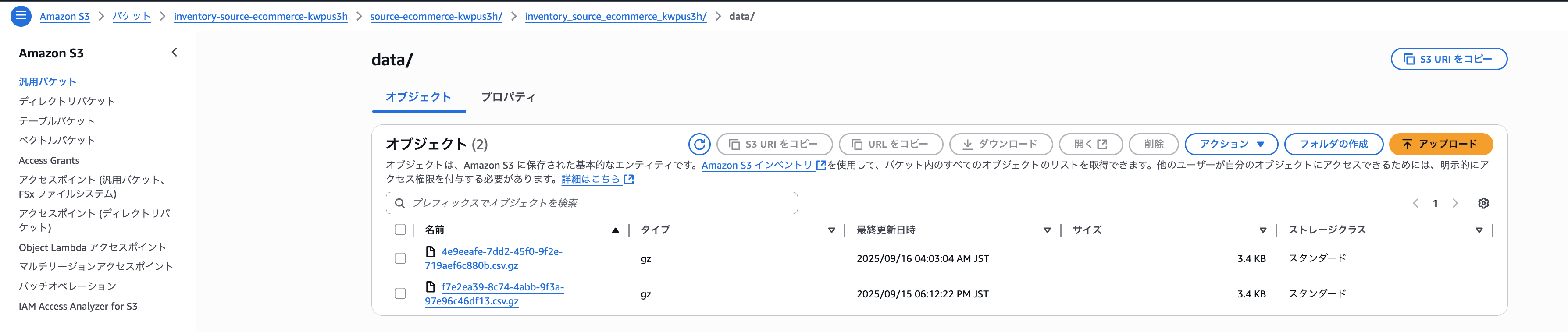Click page number 1 in pagination
1568x332 pixels.
[x=1435, y=203]
